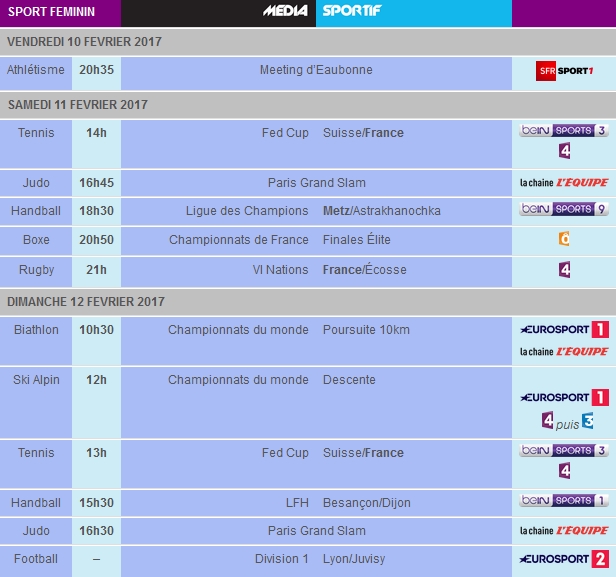Image resolution: width=616 pixels, height=577 pixels.
Task: Click the Rugby sport cell
Action: pos(36,272)
